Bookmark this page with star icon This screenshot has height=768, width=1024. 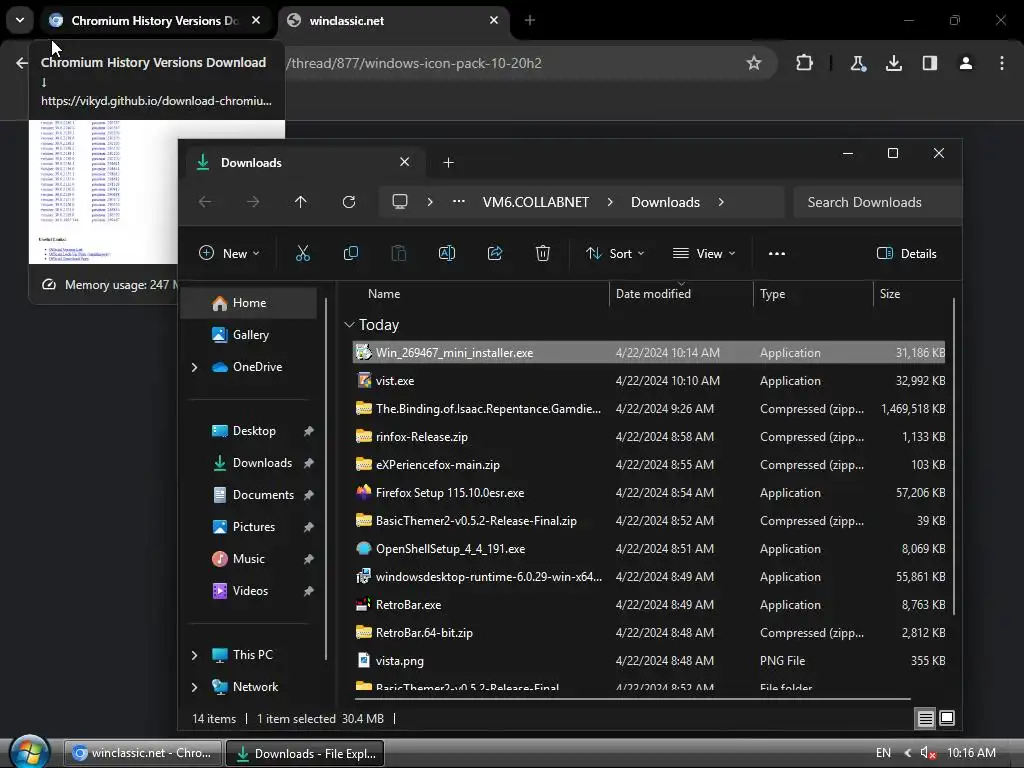coord(754,63)
